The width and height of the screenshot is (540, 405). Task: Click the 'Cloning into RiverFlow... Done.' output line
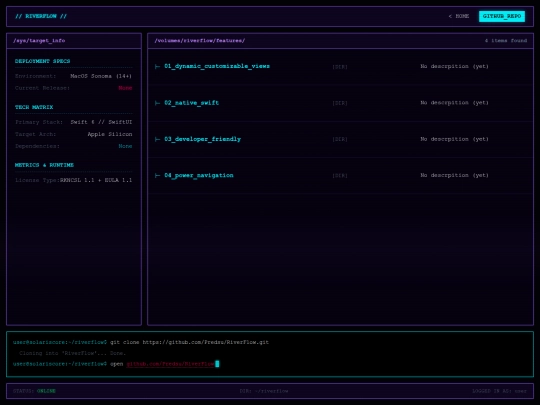(72, 353)
